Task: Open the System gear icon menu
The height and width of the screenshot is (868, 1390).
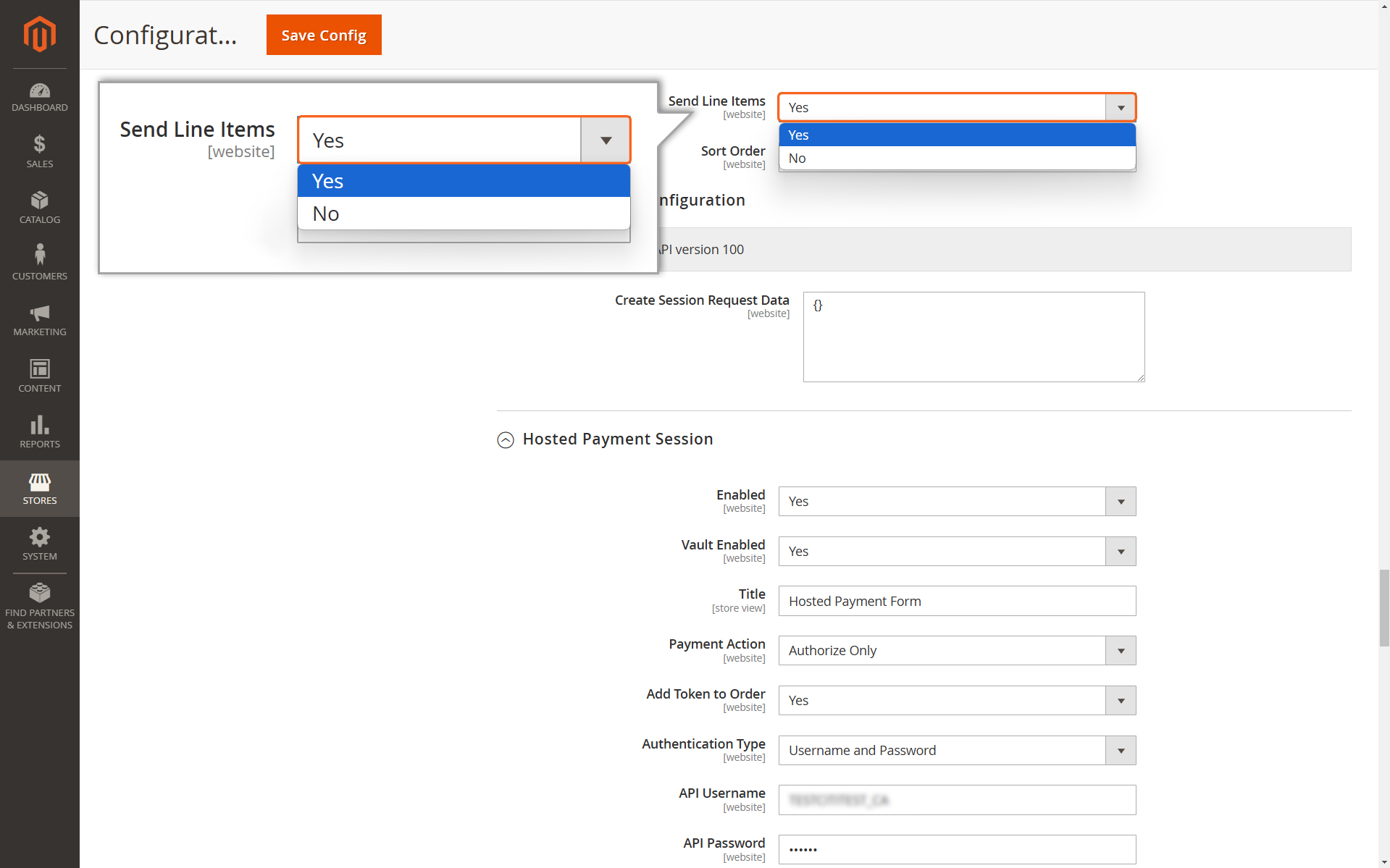Action: pos(40,544)
